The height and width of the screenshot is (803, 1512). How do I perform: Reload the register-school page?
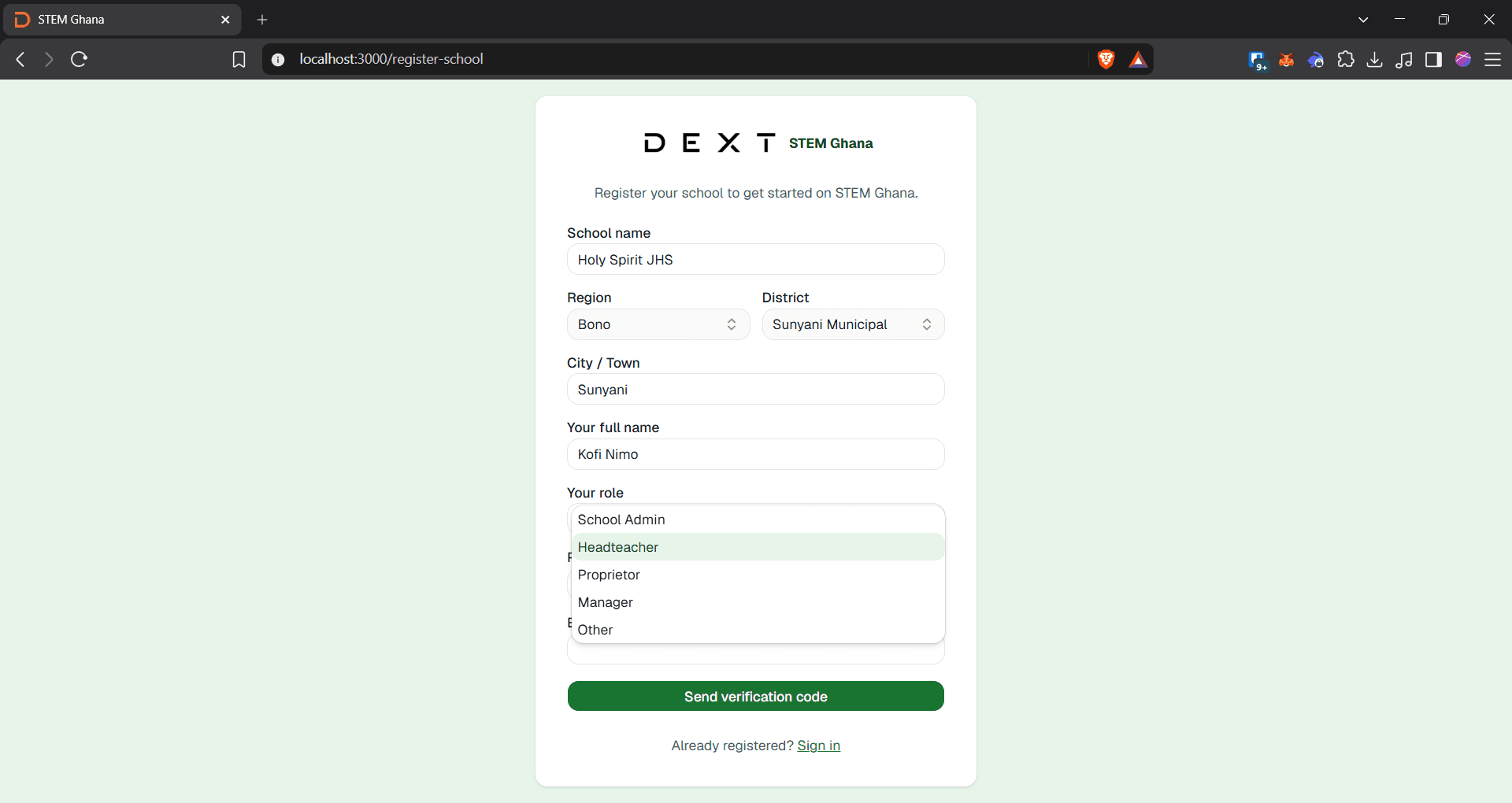click(79, 59)
